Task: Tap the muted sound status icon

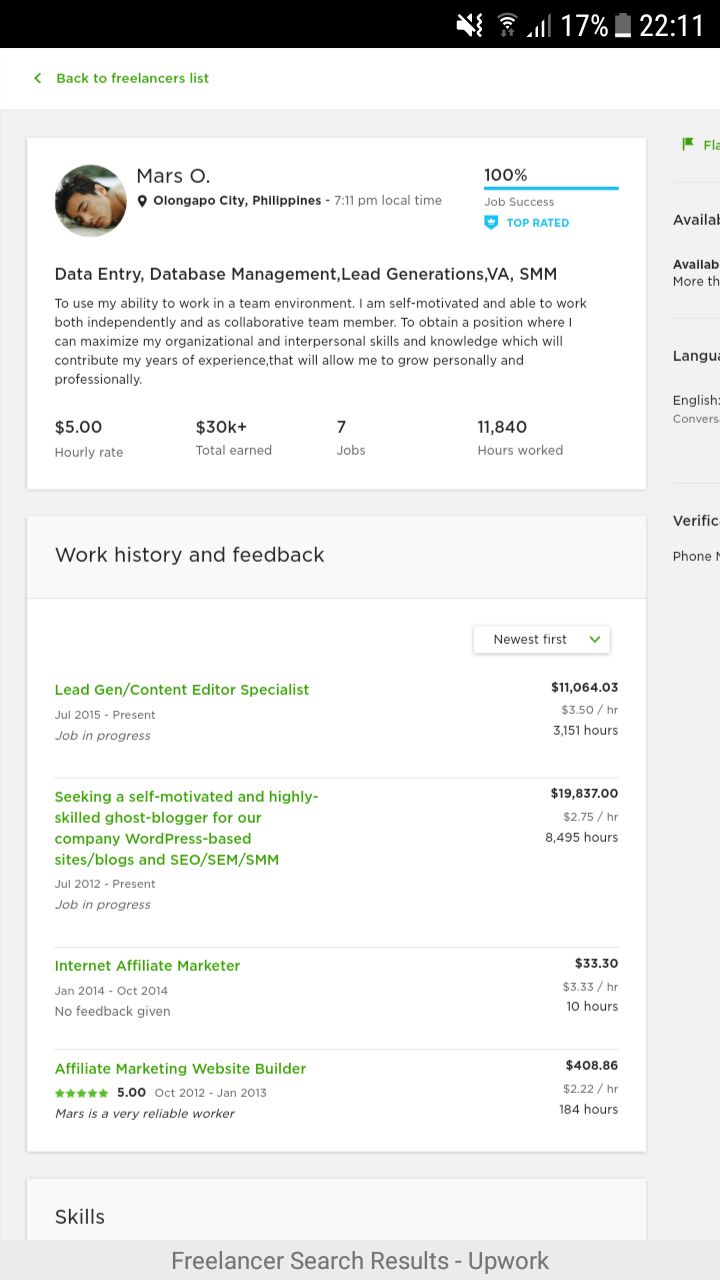Action: tap(470, 25)
